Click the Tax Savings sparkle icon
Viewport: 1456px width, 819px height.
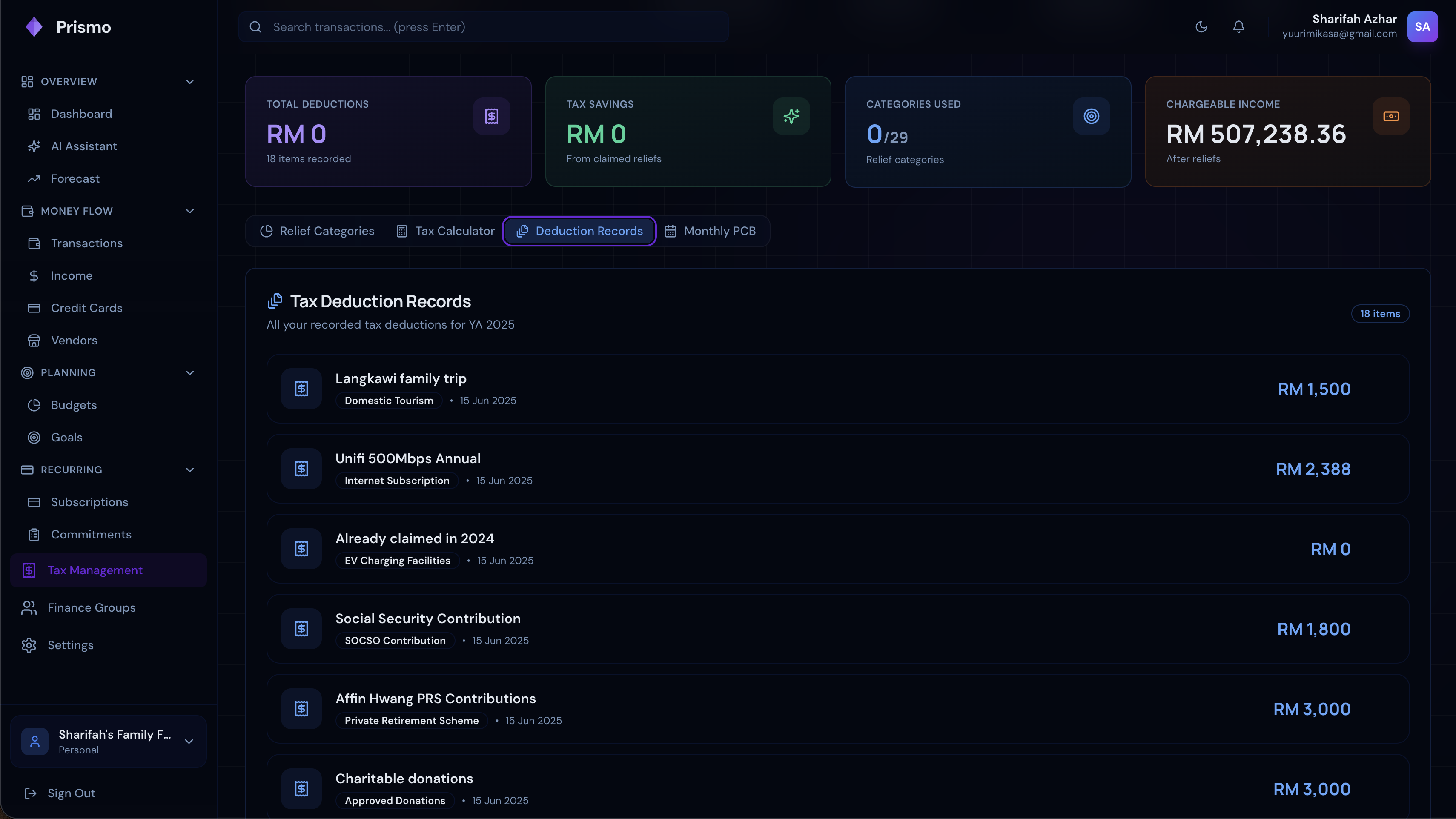tap(791, 116)
